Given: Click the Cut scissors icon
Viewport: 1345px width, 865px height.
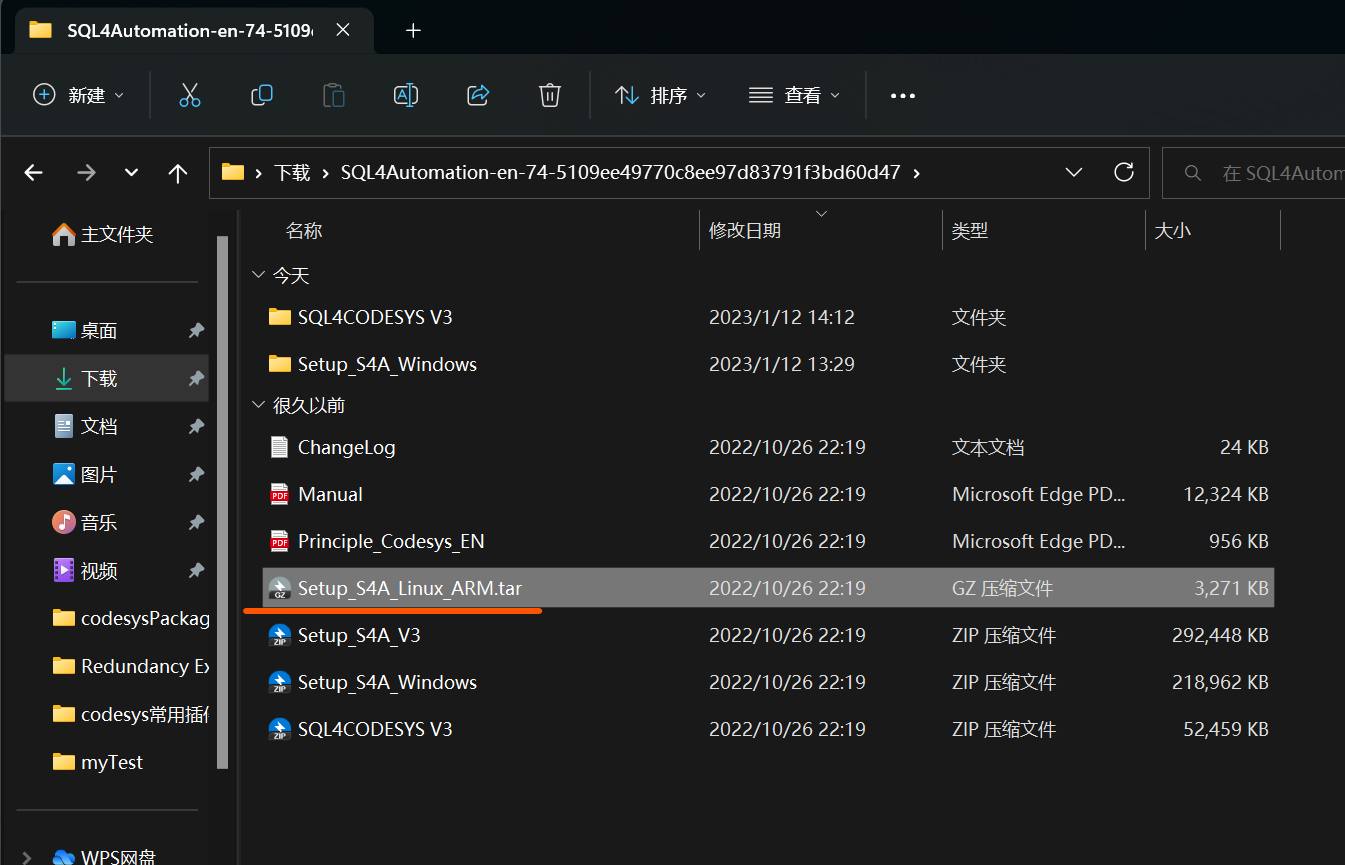Looking at the screenshot, I should pos(190,95).
